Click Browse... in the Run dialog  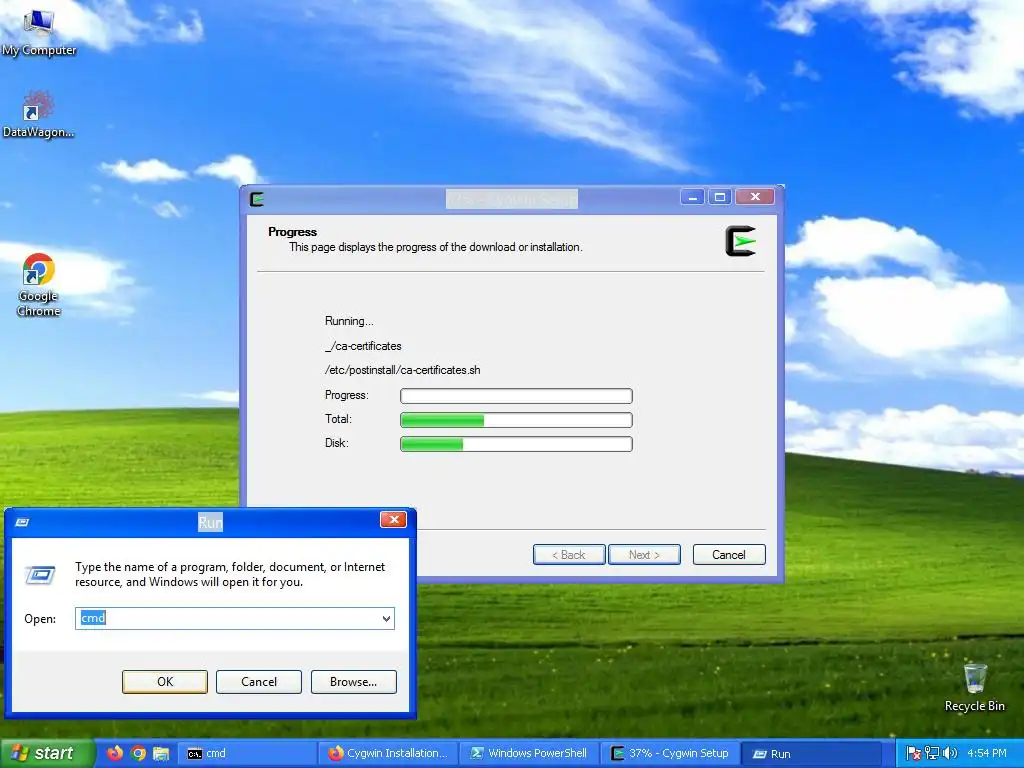(x=353, y=682)
